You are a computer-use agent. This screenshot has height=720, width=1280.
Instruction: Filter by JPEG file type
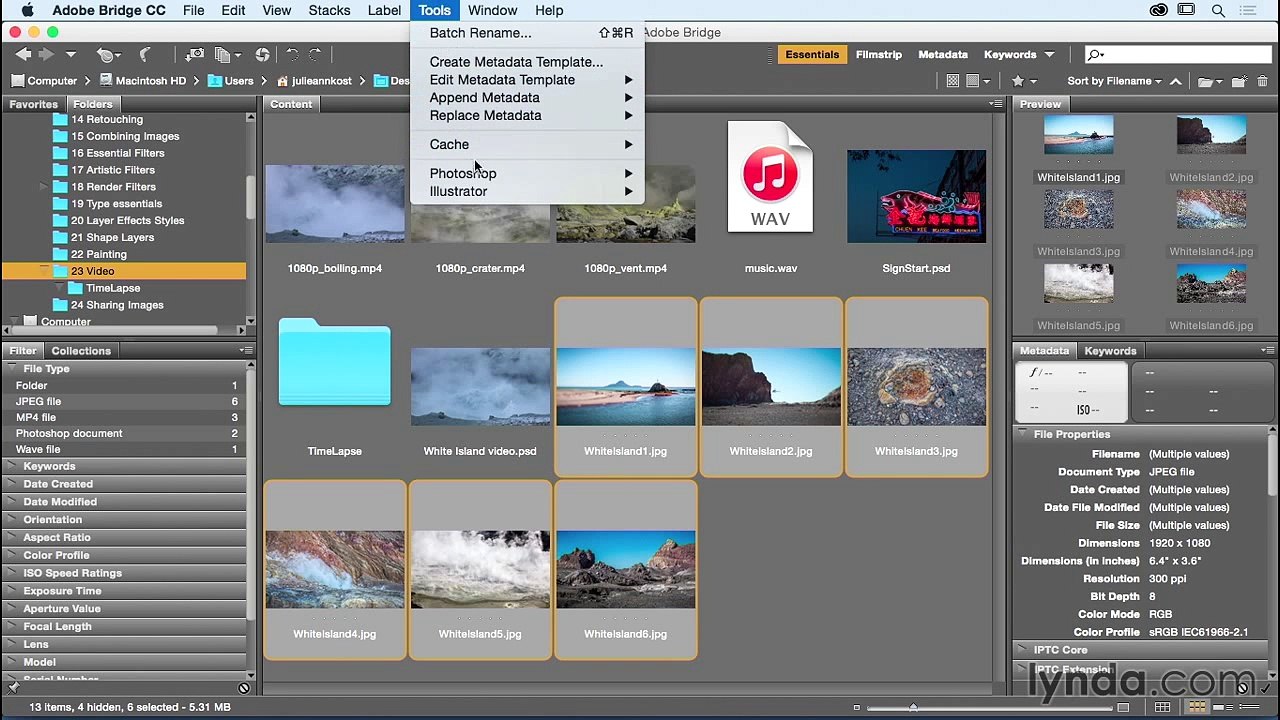tap(125, 401)
